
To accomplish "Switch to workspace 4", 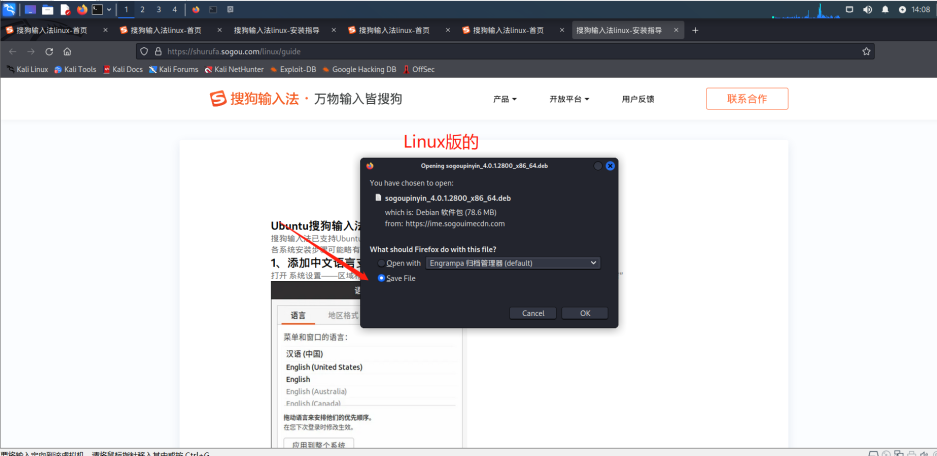I will [174, 10].
